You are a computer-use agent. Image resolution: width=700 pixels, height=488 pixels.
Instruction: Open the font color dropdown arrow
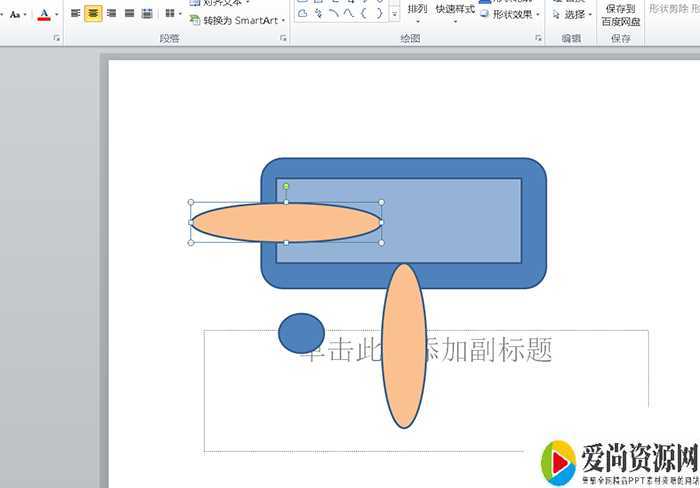(56, 14)
